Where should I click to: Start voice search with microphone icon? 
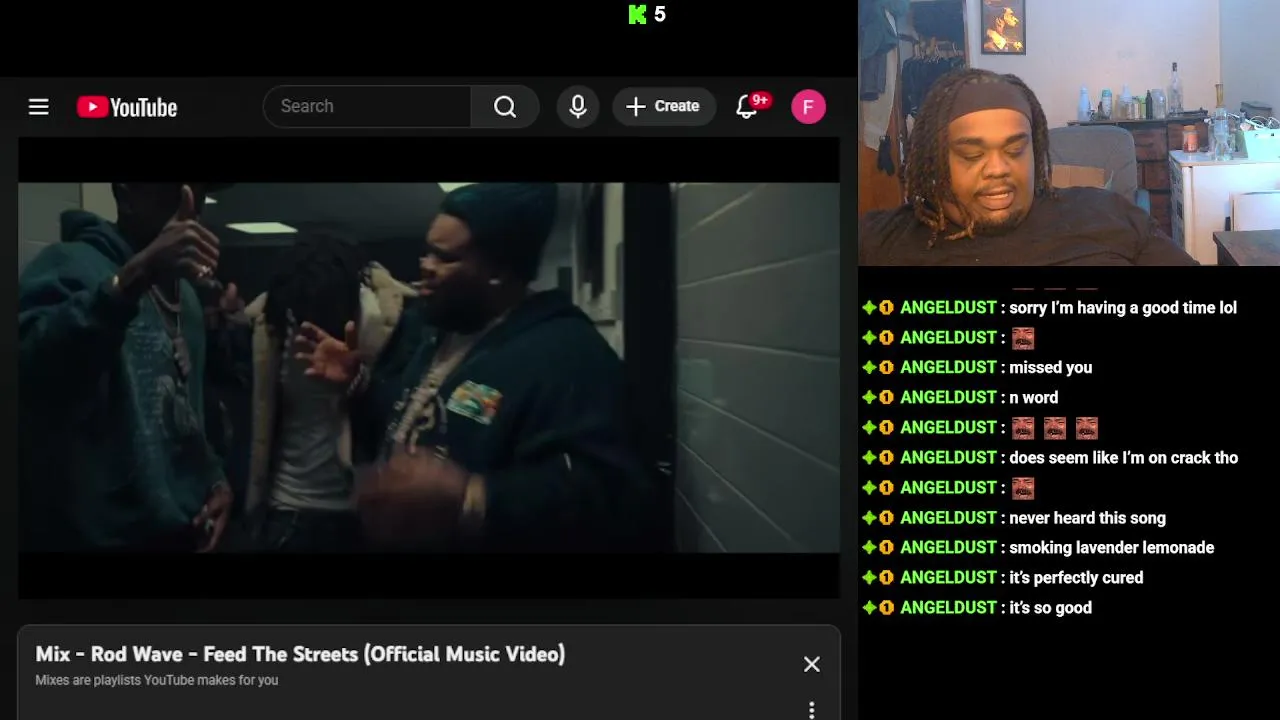578,106
